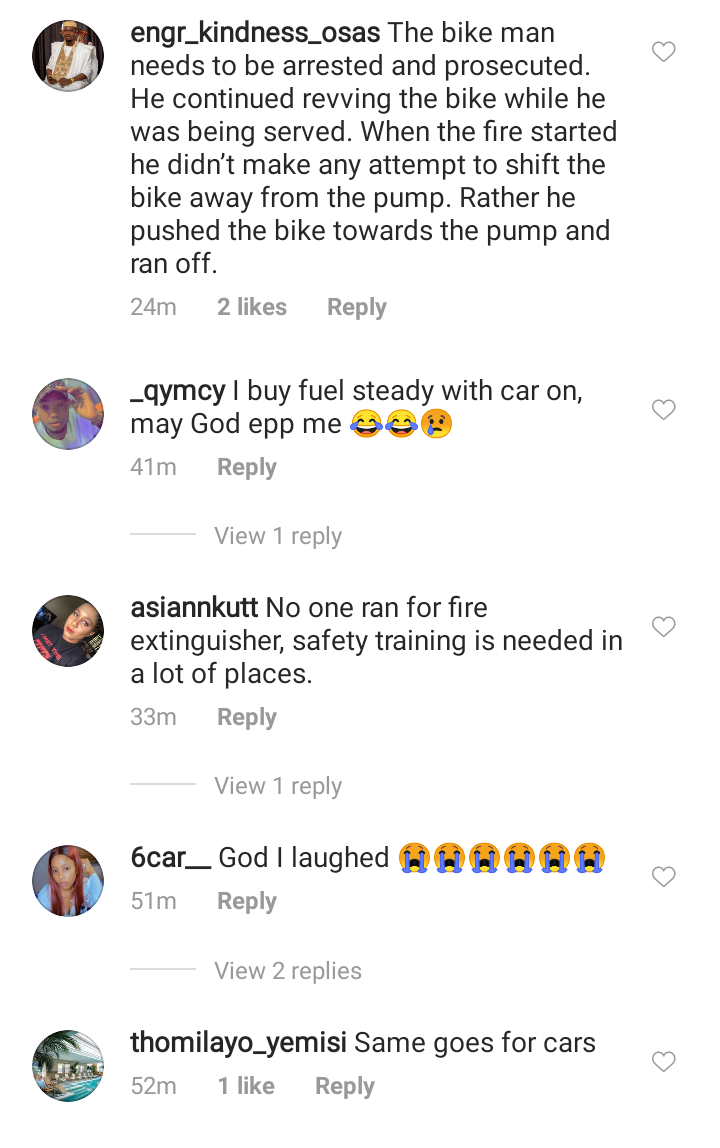Open _qymcy's profile avatar
This screenshot has width=720, height=1148.
[x=68, y=414]
